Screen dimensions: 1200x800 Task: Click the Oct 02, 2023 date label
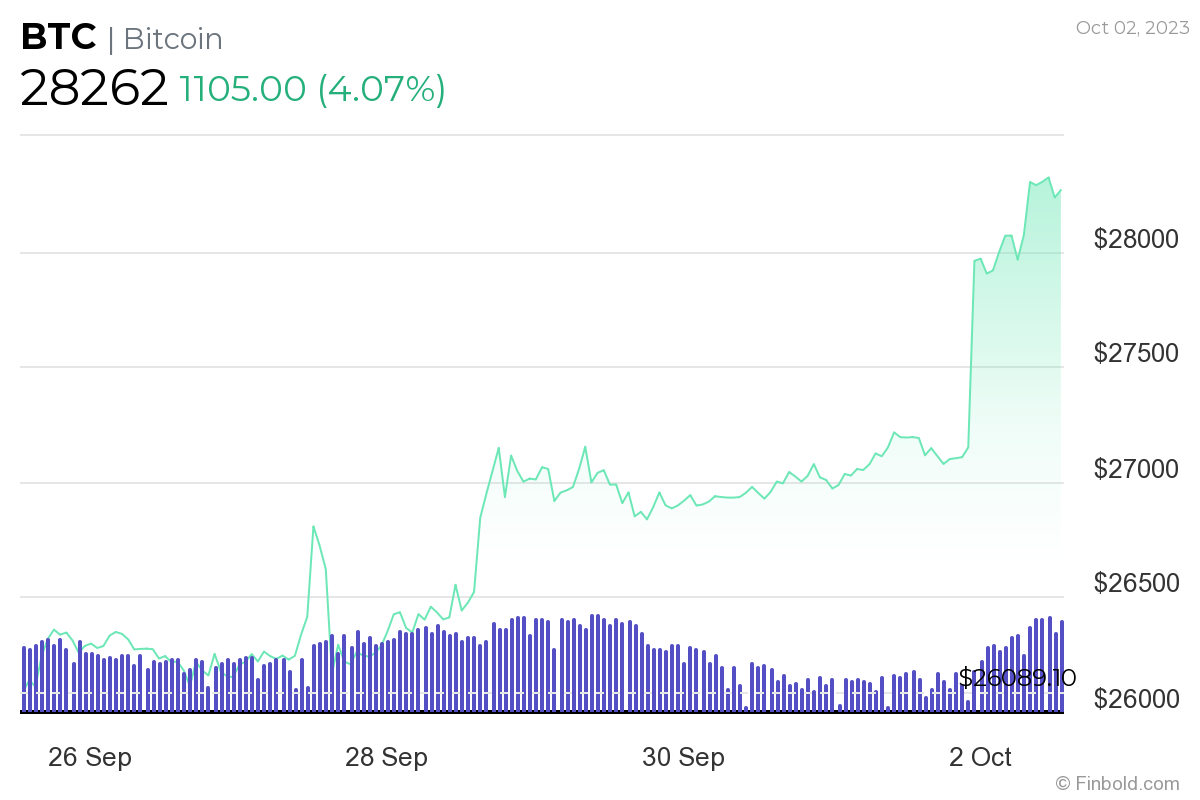coord(1133,28)
